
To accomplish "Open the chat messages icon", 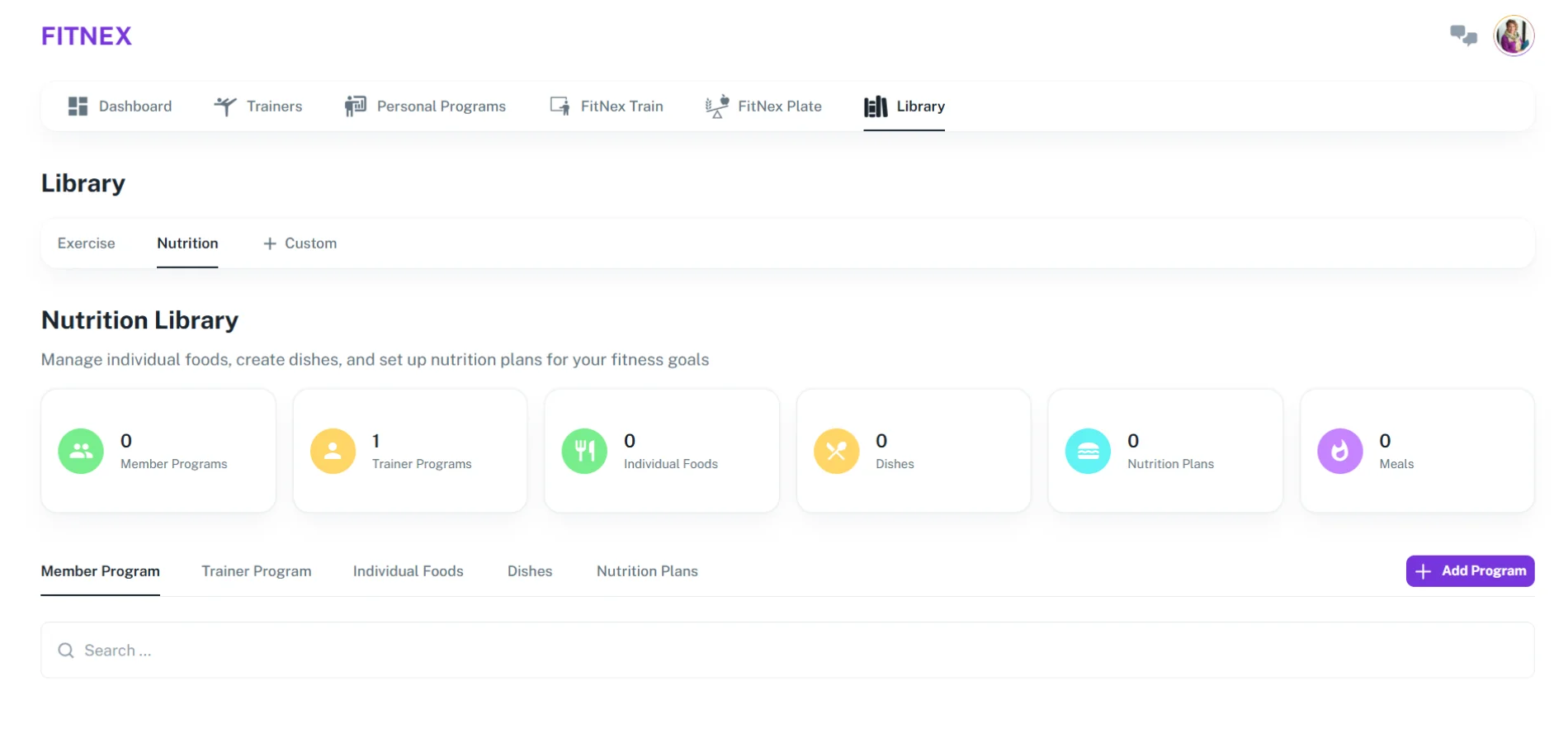I will tap(1463, 35).
